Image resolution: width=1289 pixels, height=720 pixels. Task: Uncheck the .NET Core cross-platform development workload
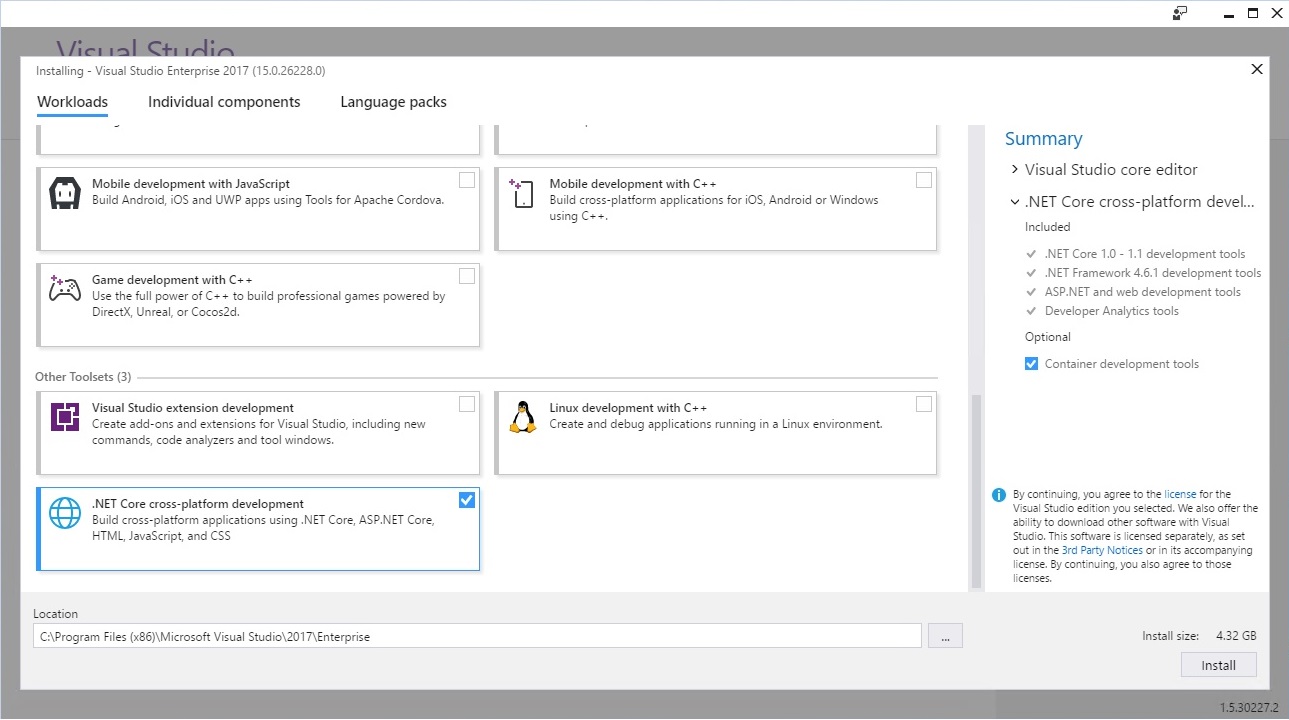point(467,500)
